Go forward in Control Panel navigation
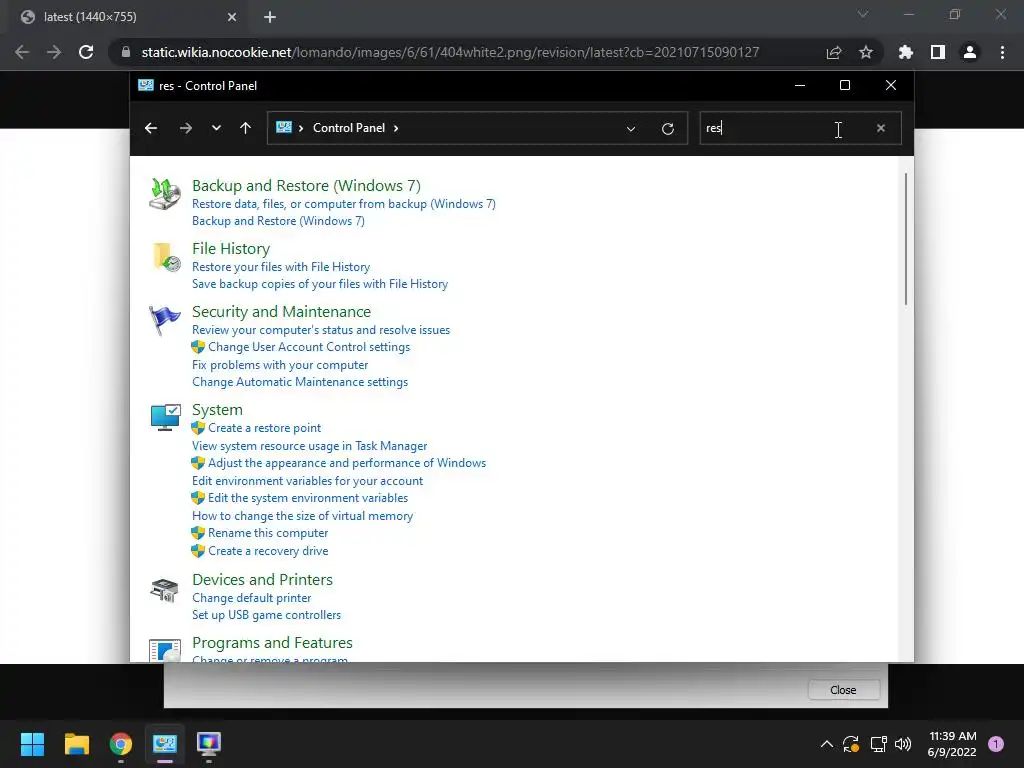 185,128
